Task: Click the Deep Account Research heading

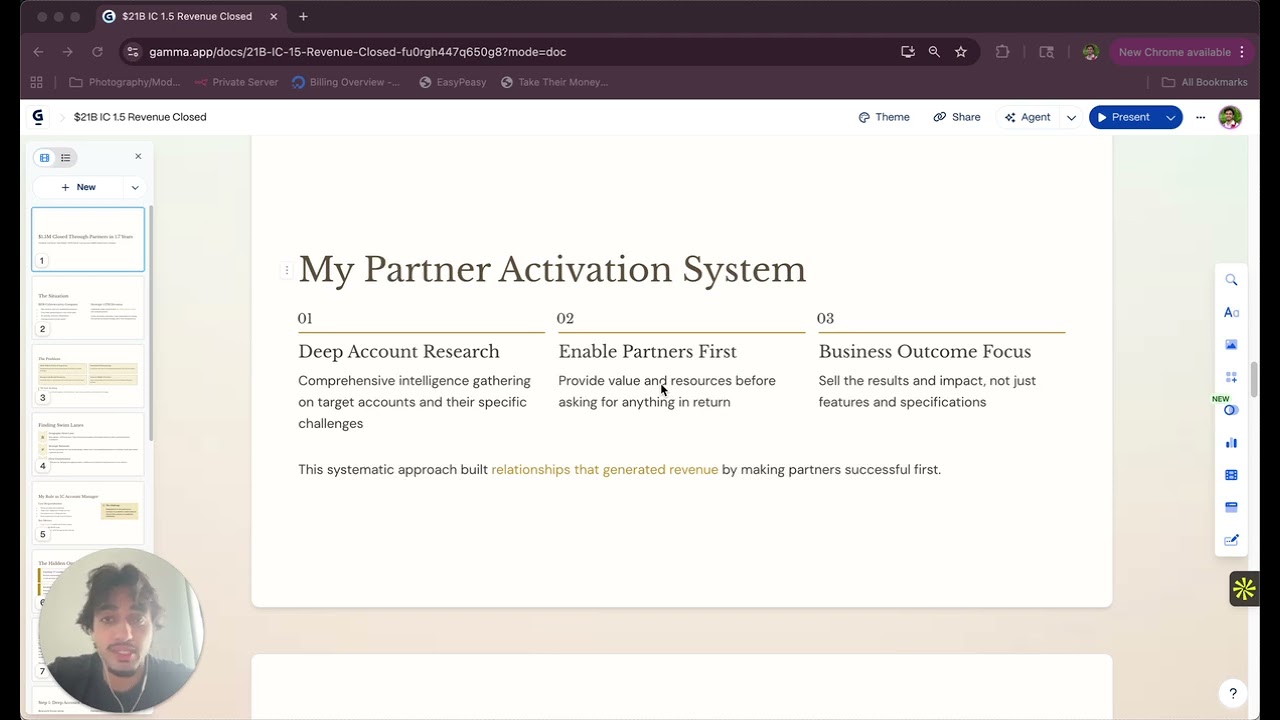Action: point(399,352)
